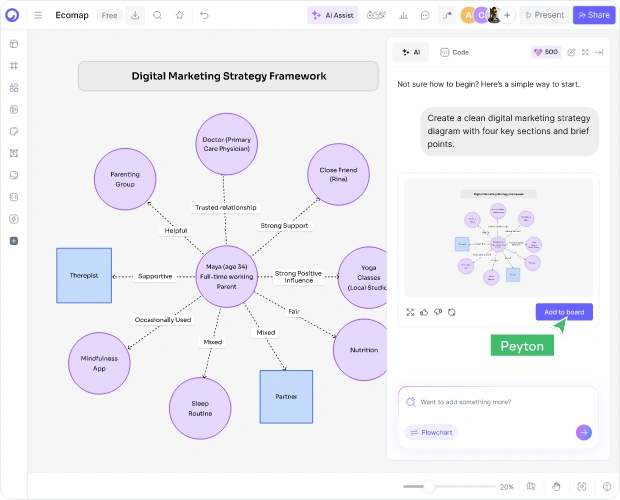The height and width of the screenshot is (500, 620).
Task: Select the Therapist square node
Action: point(84,275)
